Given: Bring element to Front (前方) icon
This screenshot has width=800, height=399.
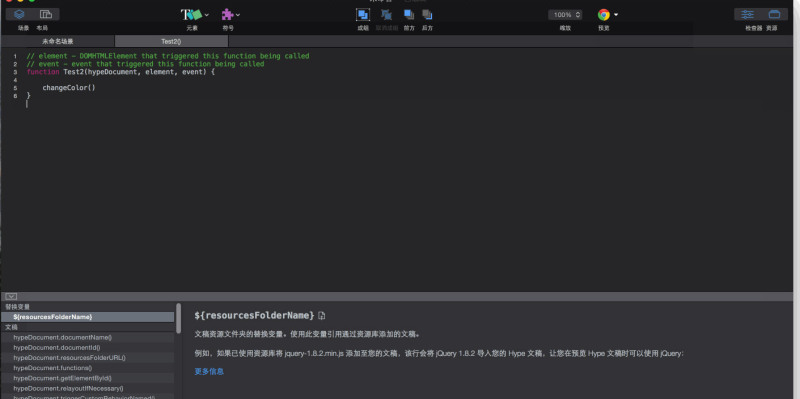Looking at the screenshot, I should coord(409,15).
